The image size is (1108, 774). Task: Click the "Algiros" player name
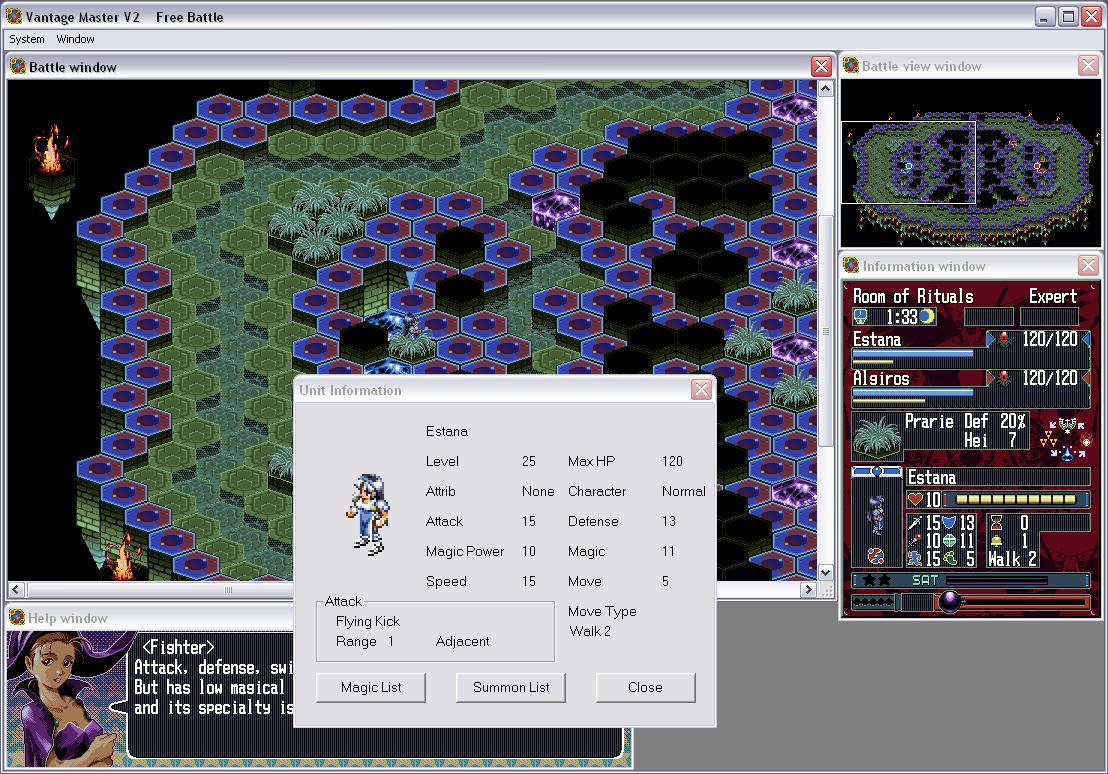tap(880, 378)
